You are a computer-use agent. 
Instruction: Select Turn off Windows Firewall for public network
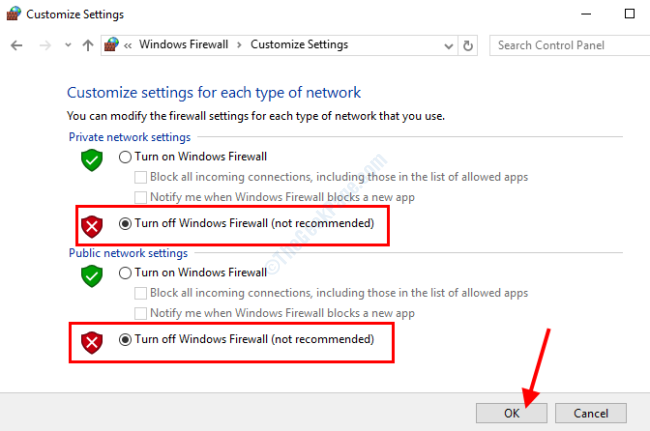click(125, 340)
